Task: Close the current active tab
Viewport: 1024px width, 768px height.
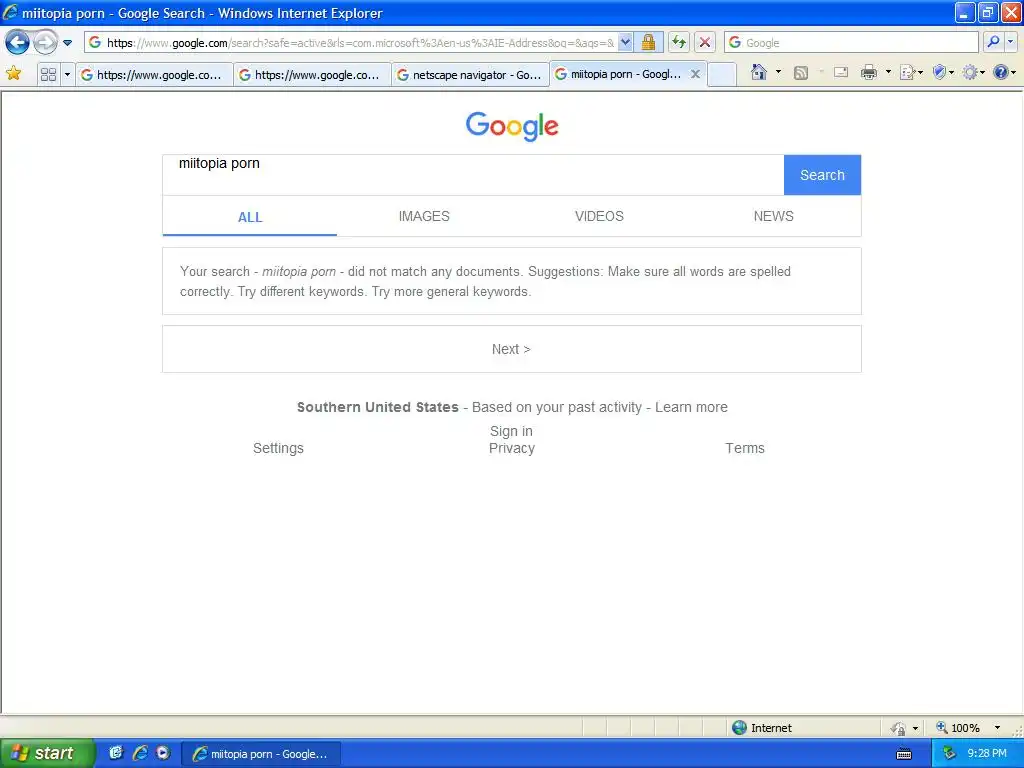Action: point(696,74)
